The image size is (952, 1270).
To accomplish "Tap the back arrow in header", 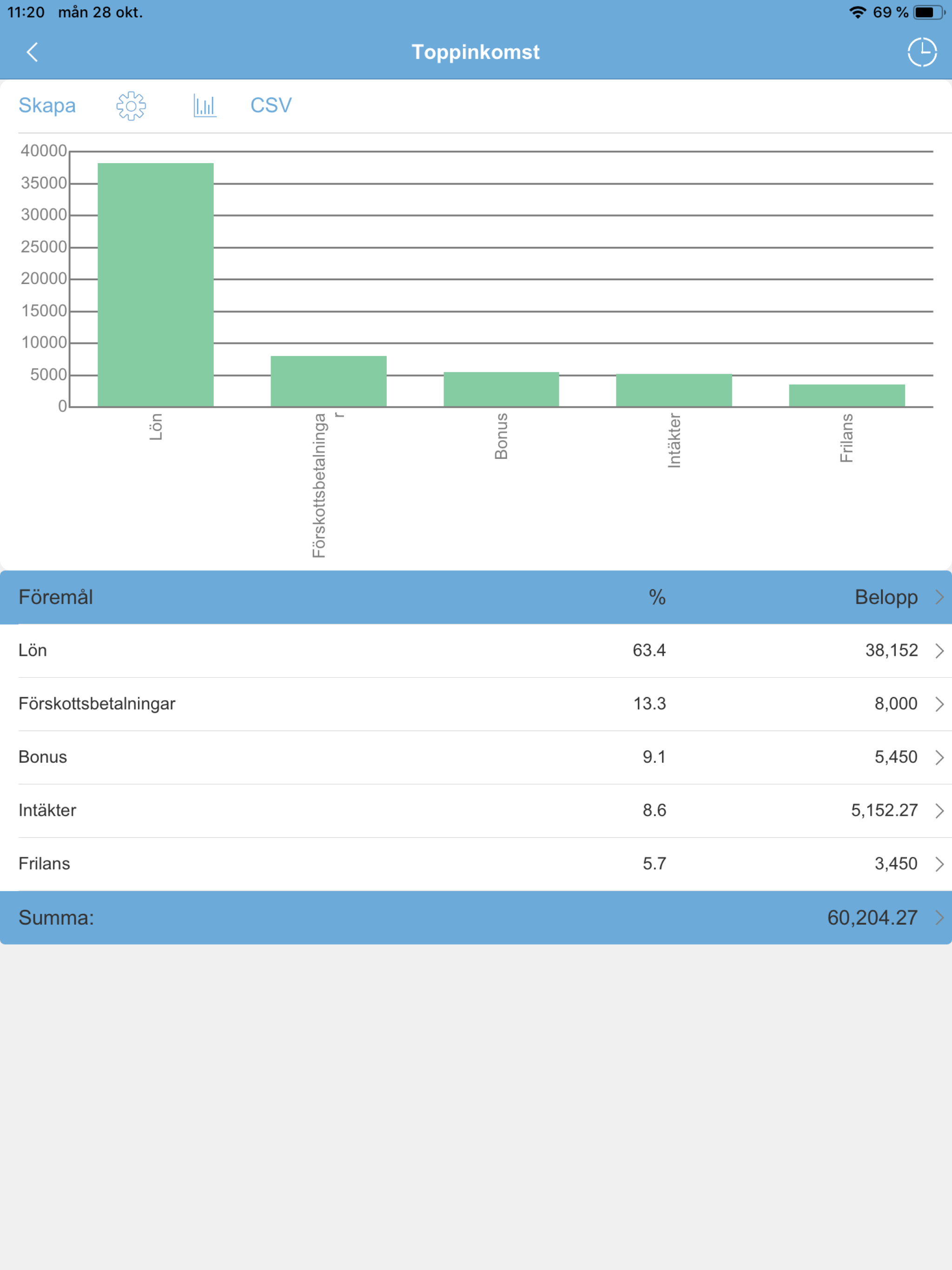I will tap(33, 52).
